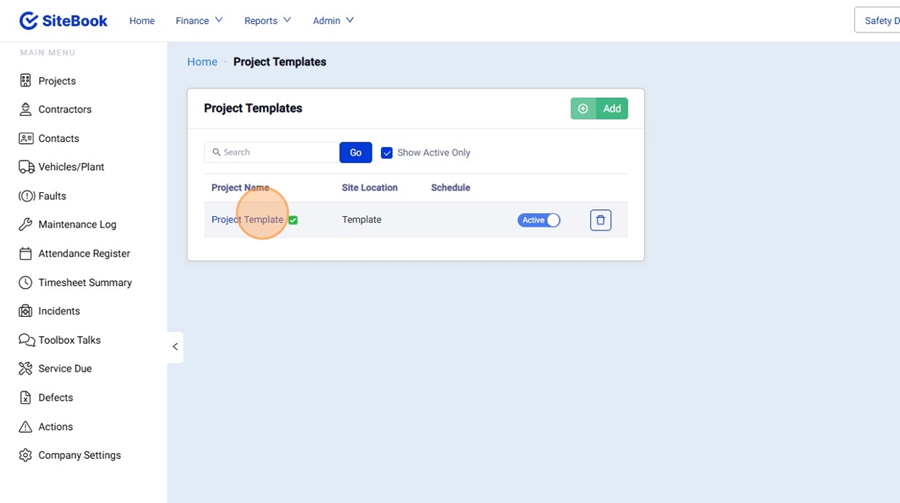Click the Incidents camera icon
900x503 pixels.
click(x=26, y=311)
